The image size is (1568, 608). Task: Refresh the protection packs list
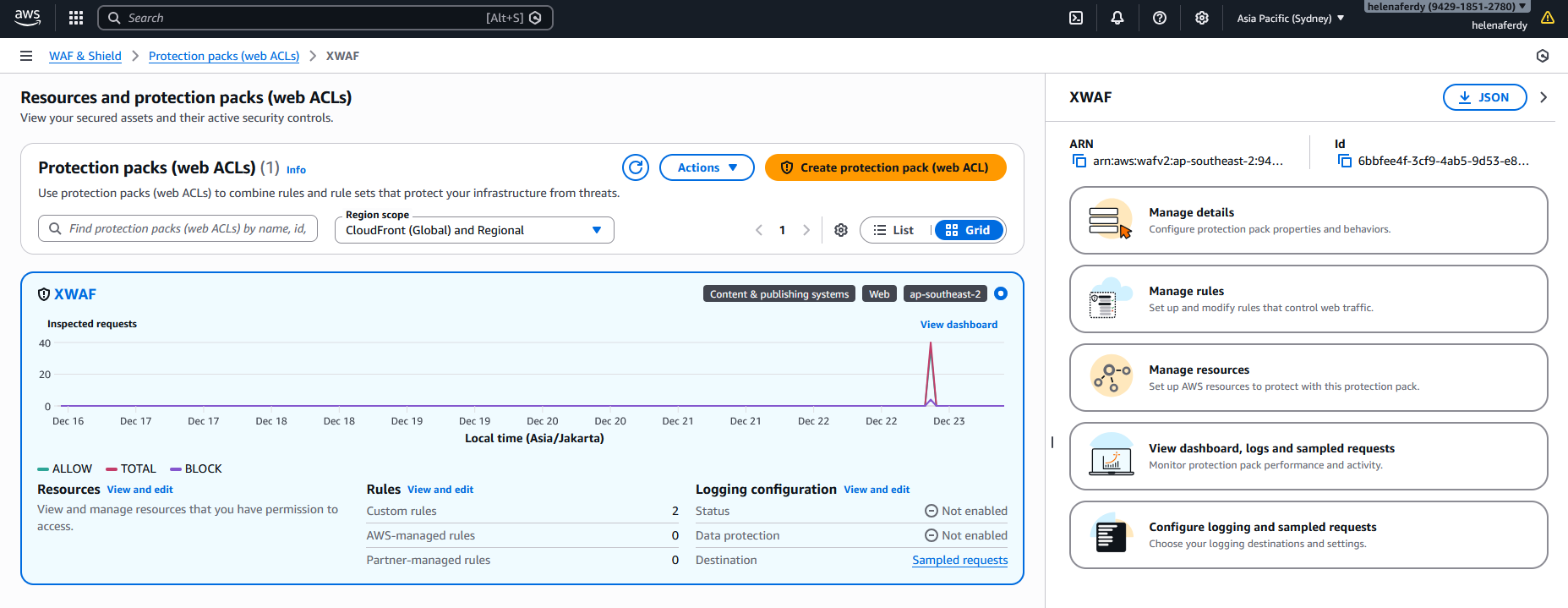pos(636,167)
